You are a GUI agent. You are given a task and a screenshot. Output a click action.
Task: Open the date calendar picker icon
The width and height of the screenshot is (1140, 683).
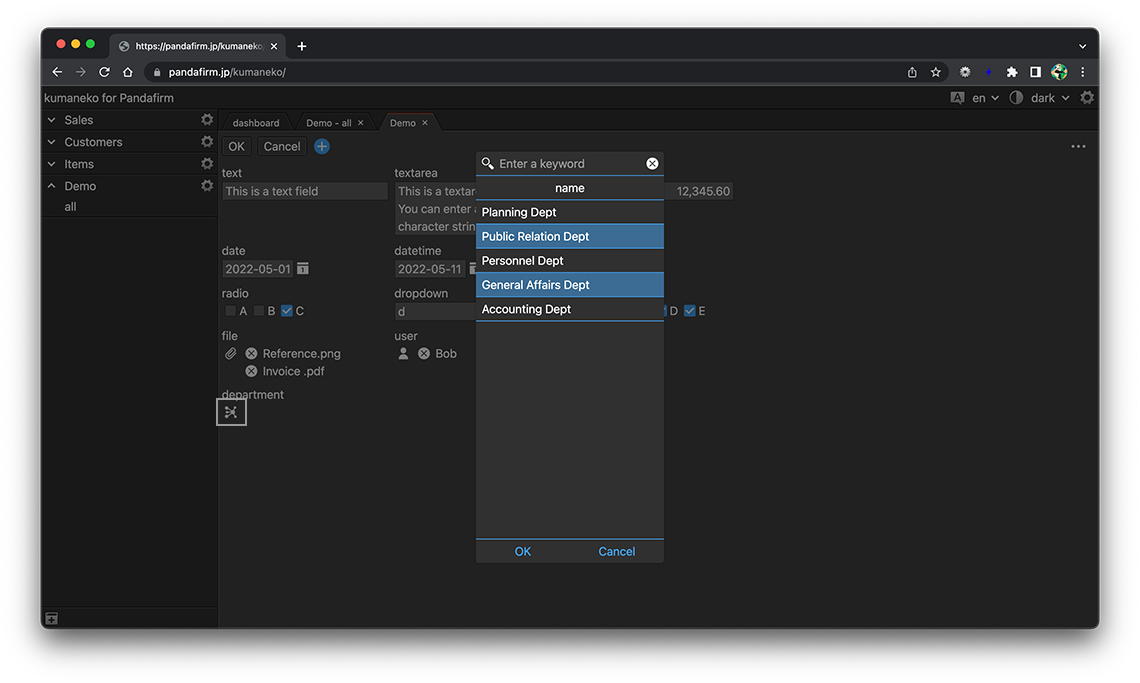[x=303, y=269]
